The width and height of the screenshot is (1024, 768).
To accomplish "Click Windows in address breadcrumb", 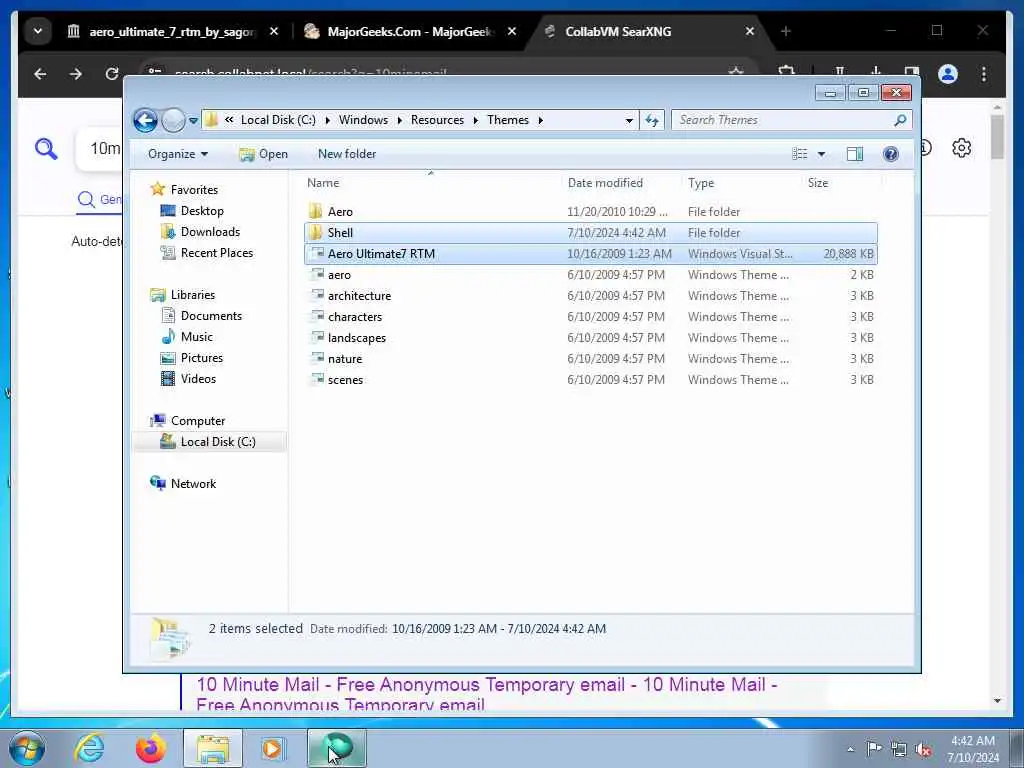I will pyautogui.click(x=363, y=120).
